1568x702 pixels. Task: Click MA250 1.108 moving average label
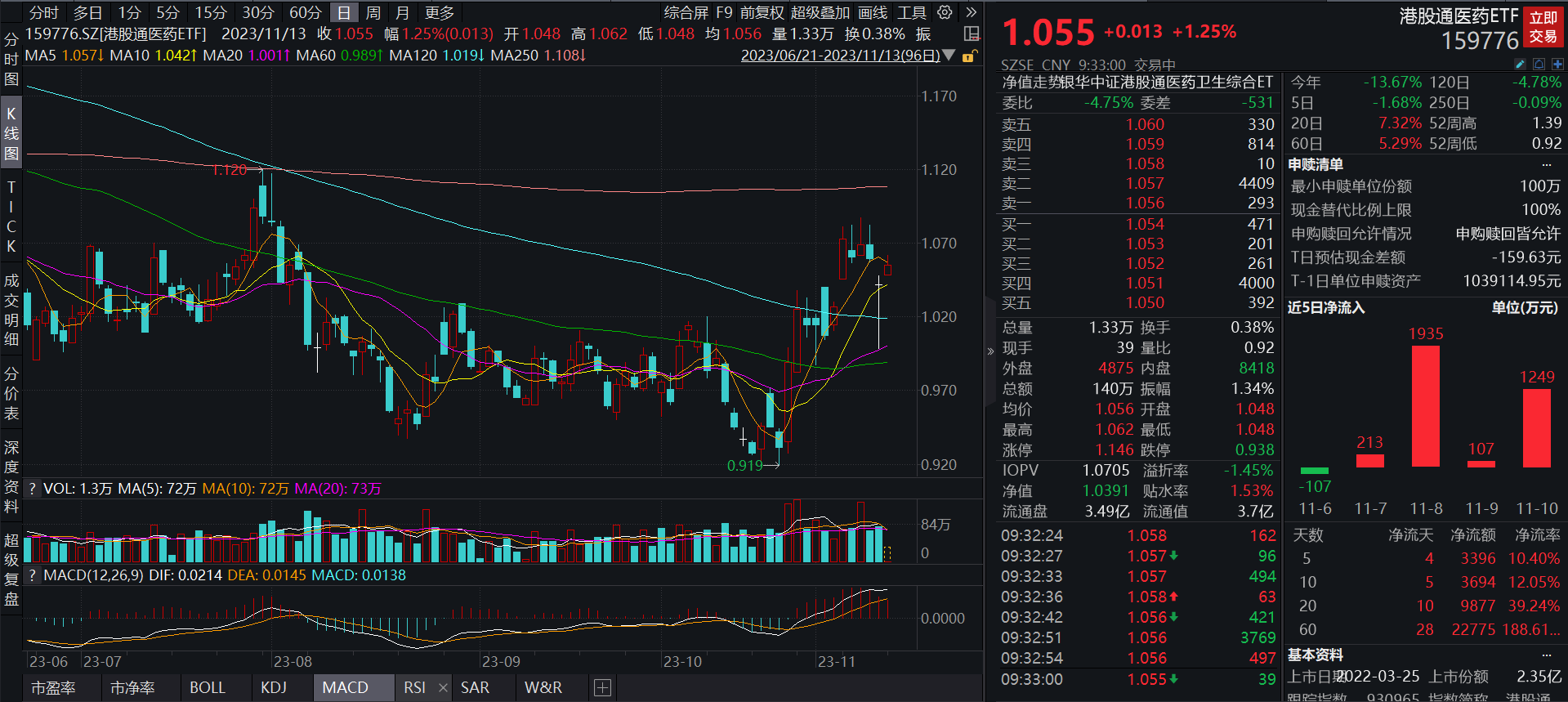point(538,56)
